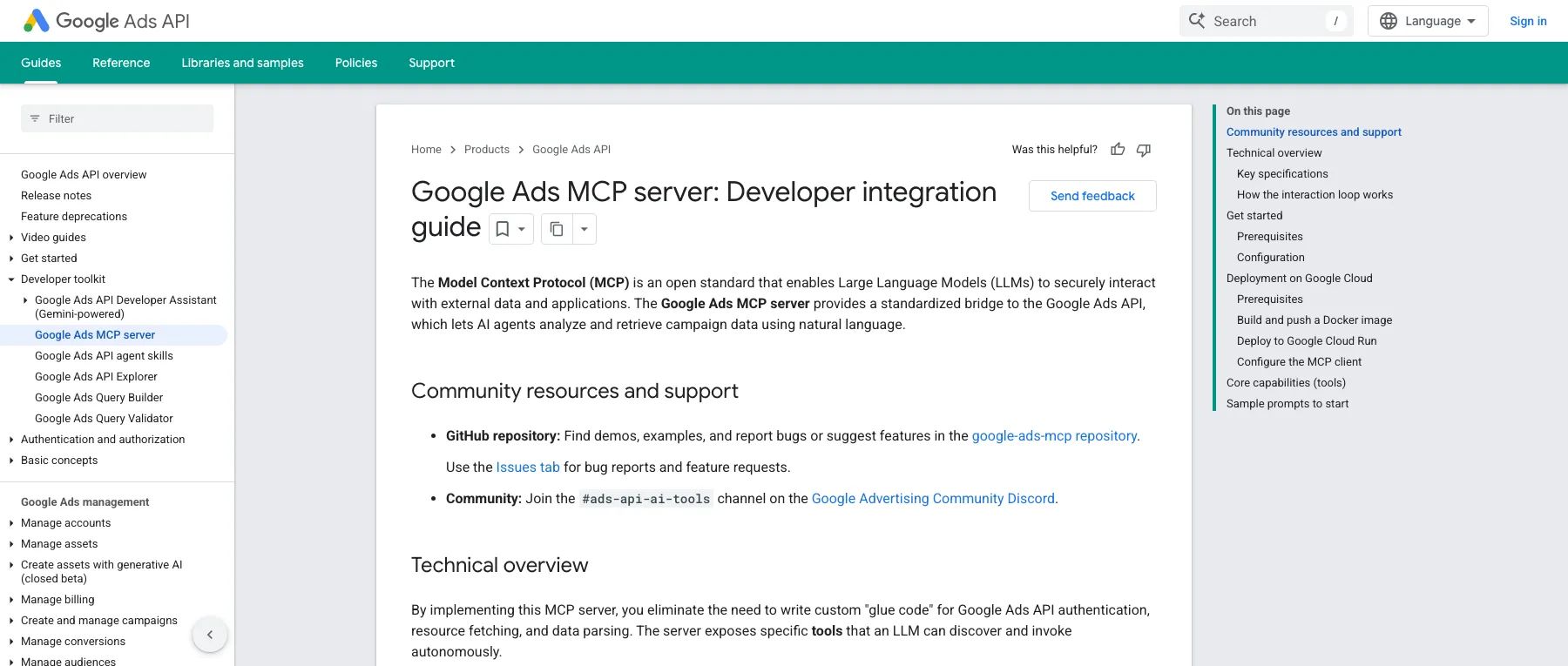Click the Google Ads API logo

106,21
